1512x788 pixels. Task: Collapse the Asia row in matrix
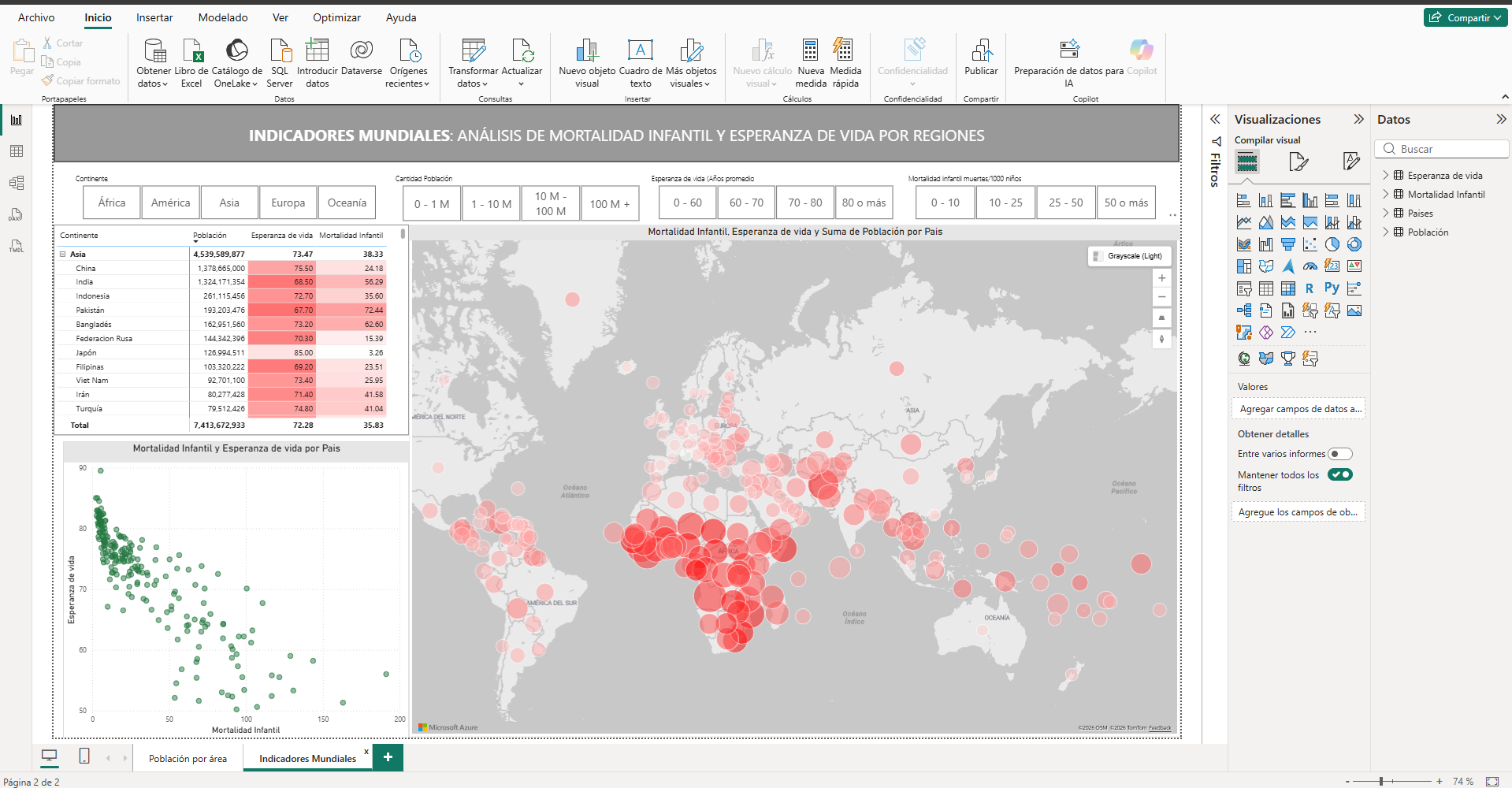63,255
